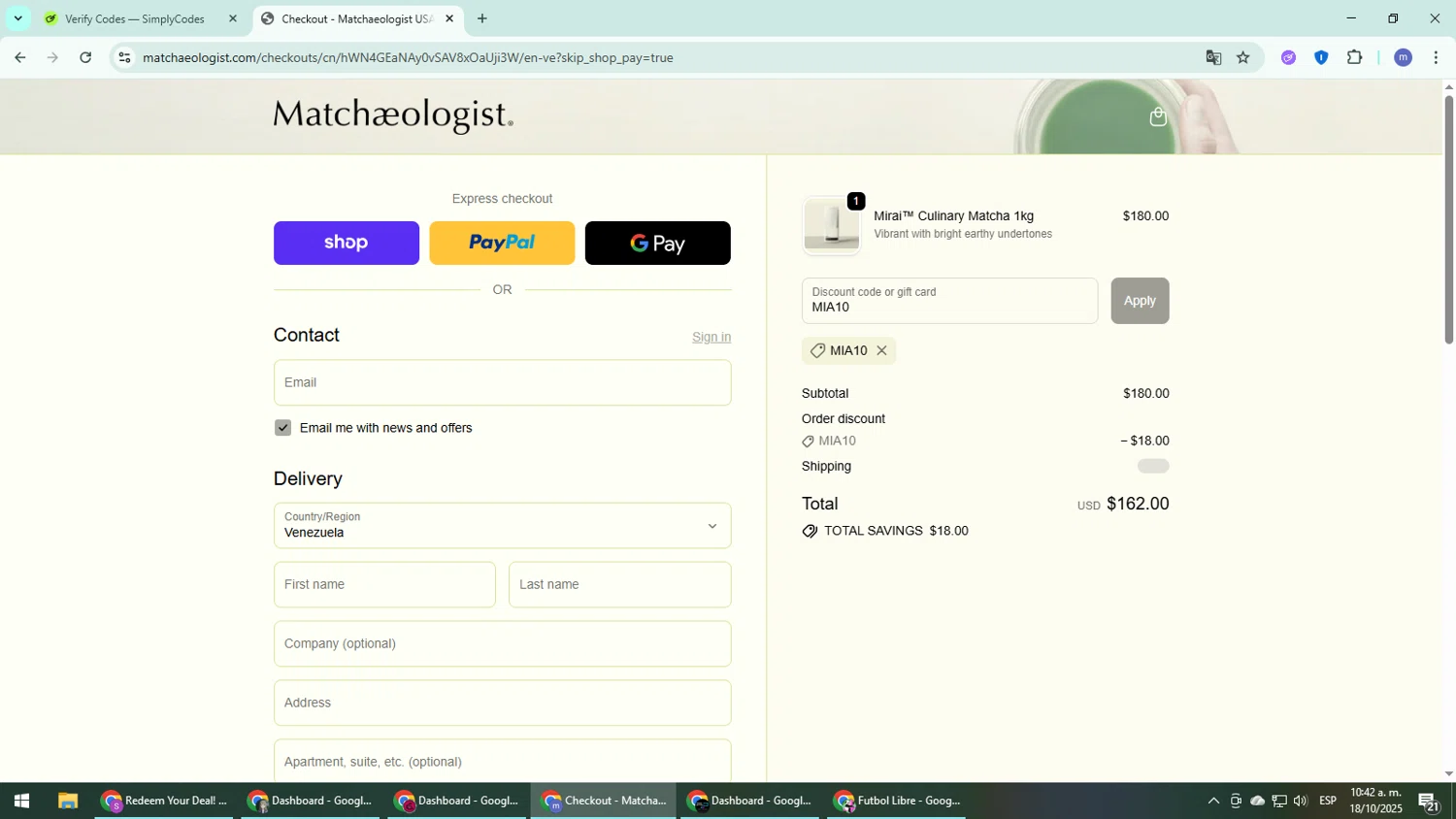
Task: Click the USD $162.00 total amount
Action: 1123,504
